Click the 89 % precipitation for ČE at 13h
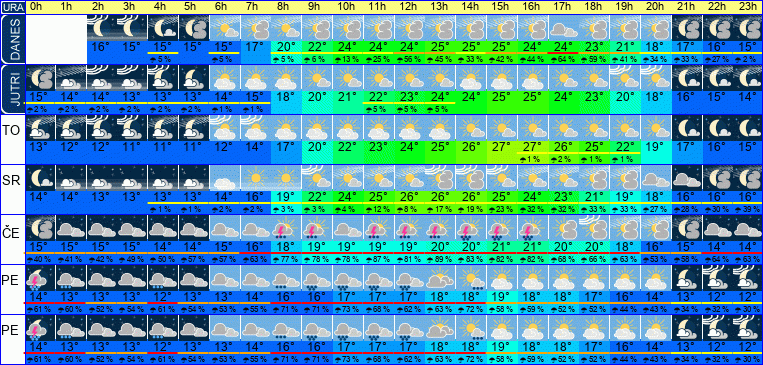The height and width of the screenshot is (365, 763). click(439, 259)
